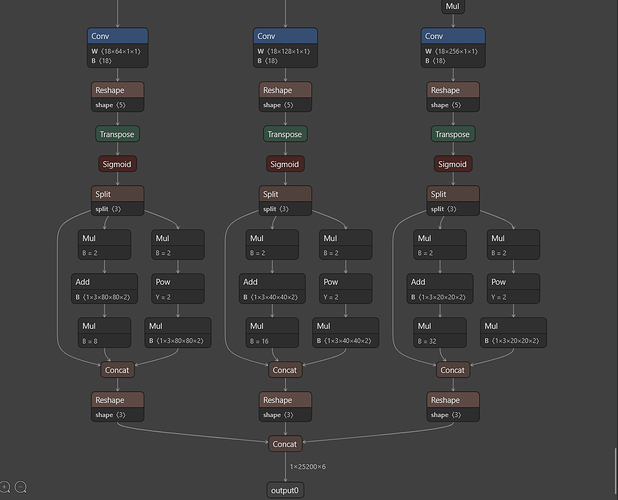The image size is (618, 500).
Task: Select the middle column Transpose node
Action: 285,134
